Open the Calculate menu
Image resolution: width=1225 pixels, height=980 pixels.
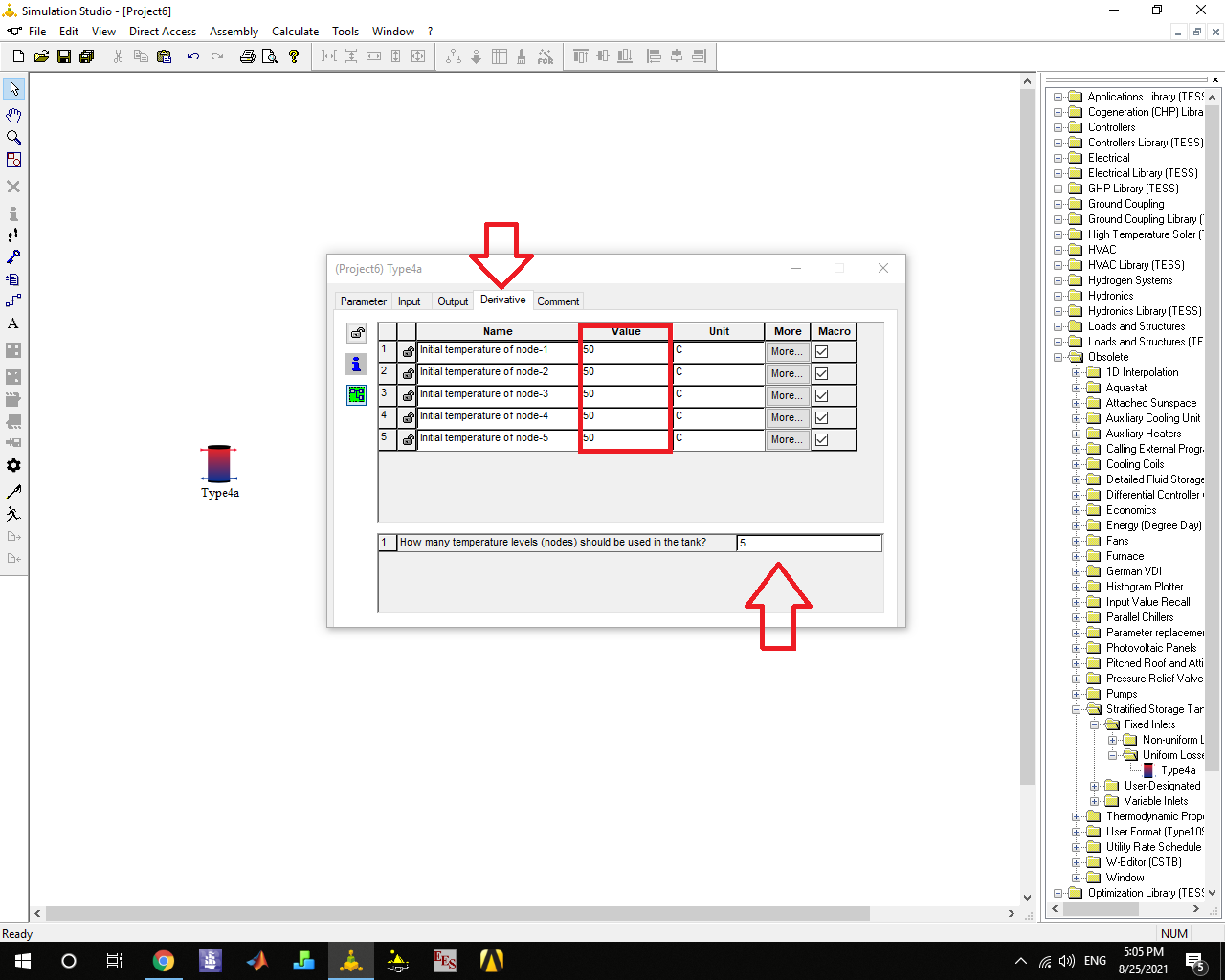click(x=295, y=32)
